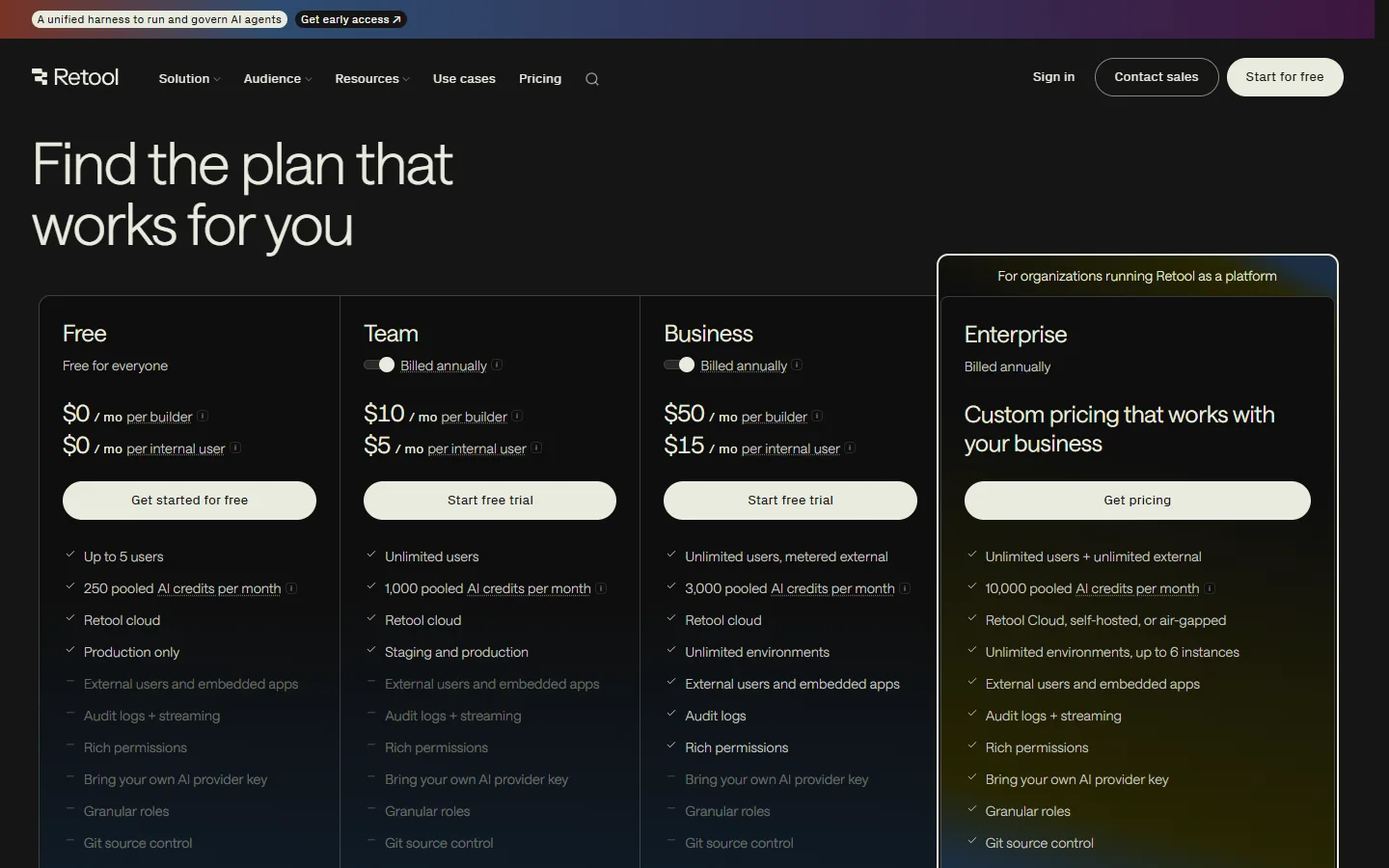Toggle Business plan annual billing switch
The height and width of the screenshot is (868, 1389).
pyautogui.click(x=679, y=365)
